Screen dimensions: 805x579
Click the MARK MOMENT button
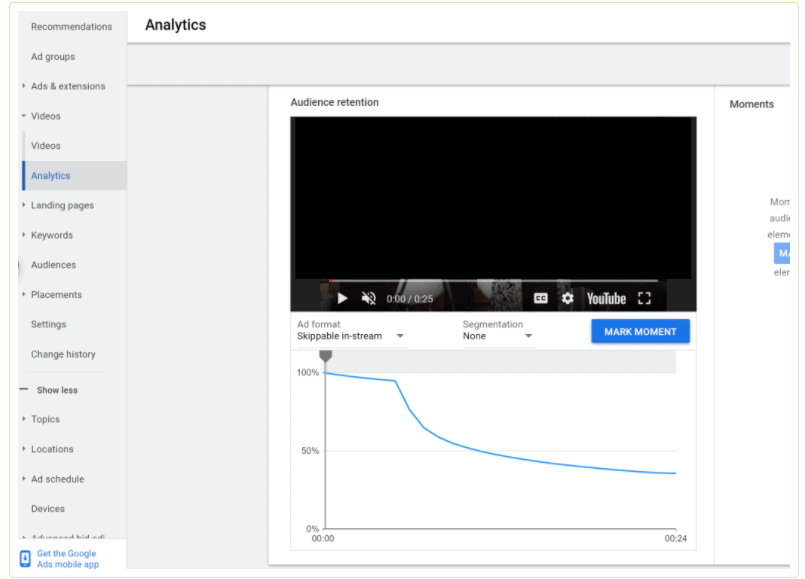pos(640,332)
